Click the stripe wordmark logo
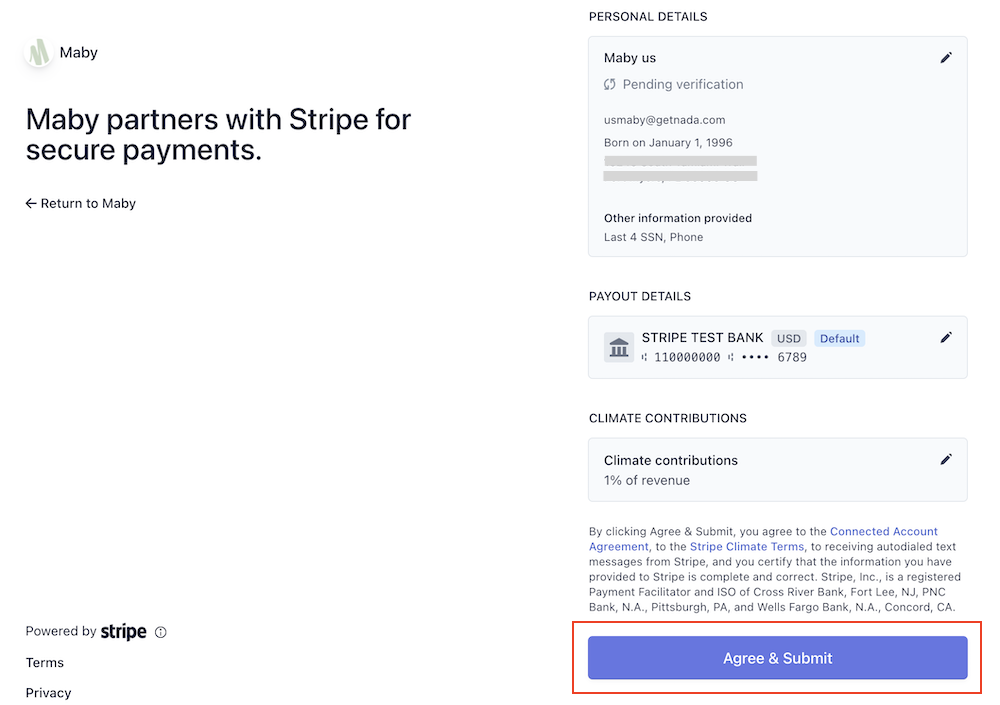 click(x=124, y=632)
